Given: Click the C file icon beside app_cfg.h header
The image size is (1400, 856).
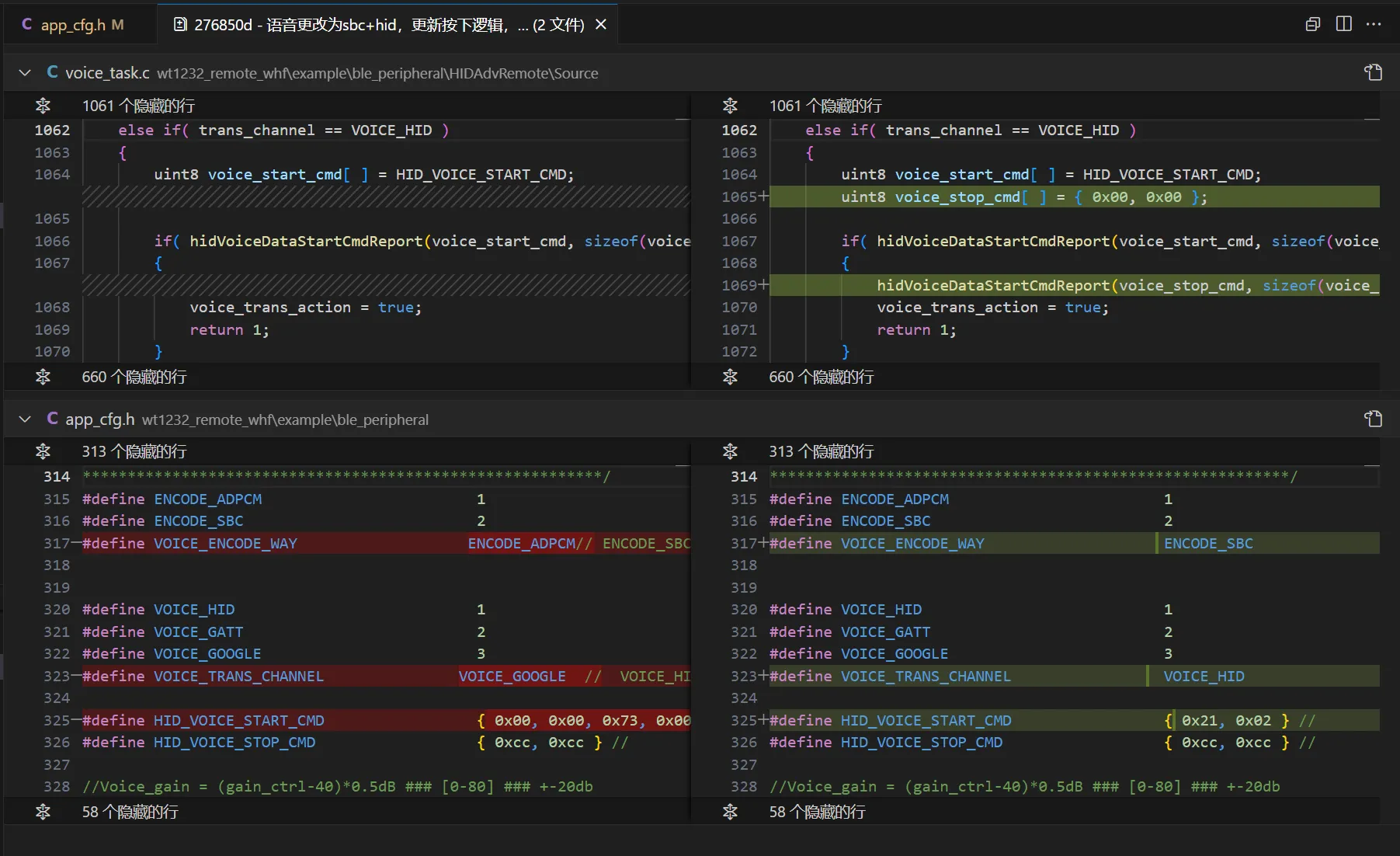Looking at the screenshot, I should pyautogui.click(x=52, y=419).
